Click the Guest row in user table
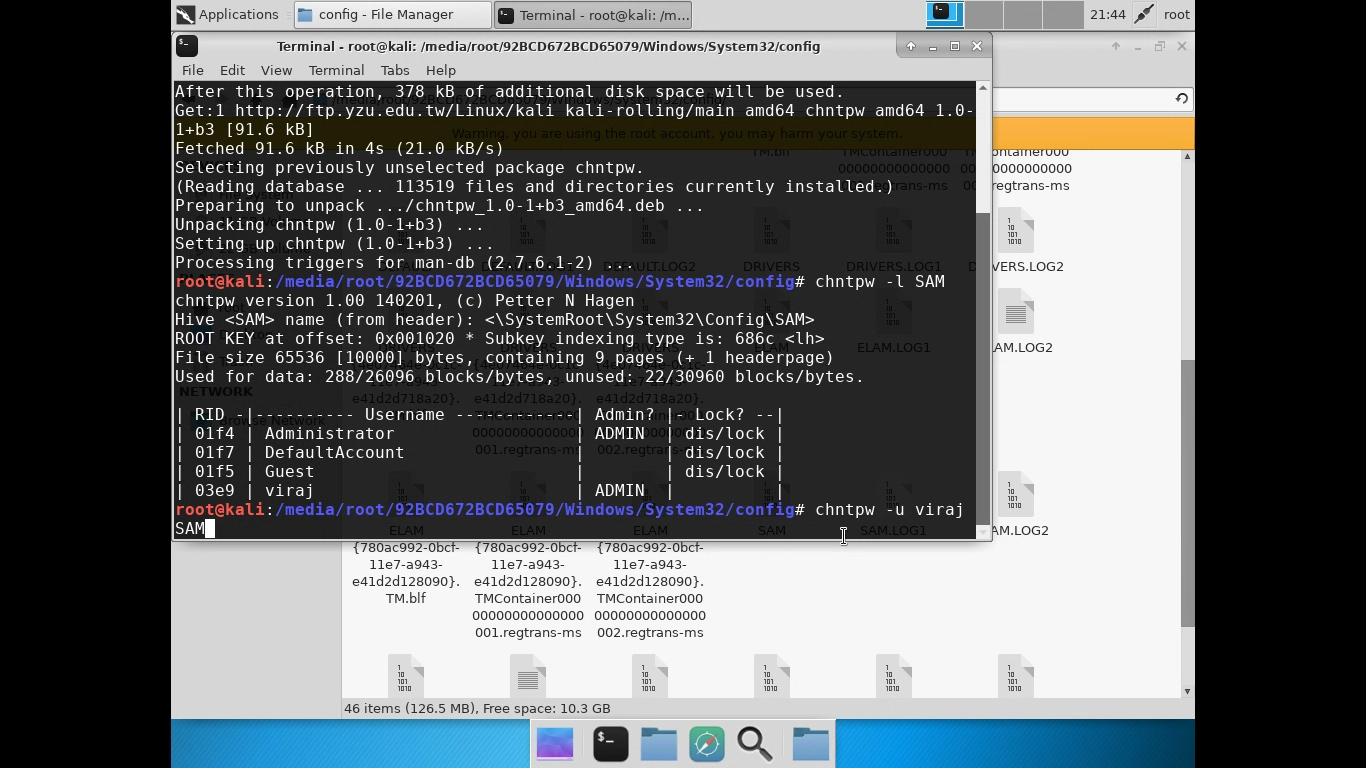Screen dimensions: 1366x768 tap(479, 471)
